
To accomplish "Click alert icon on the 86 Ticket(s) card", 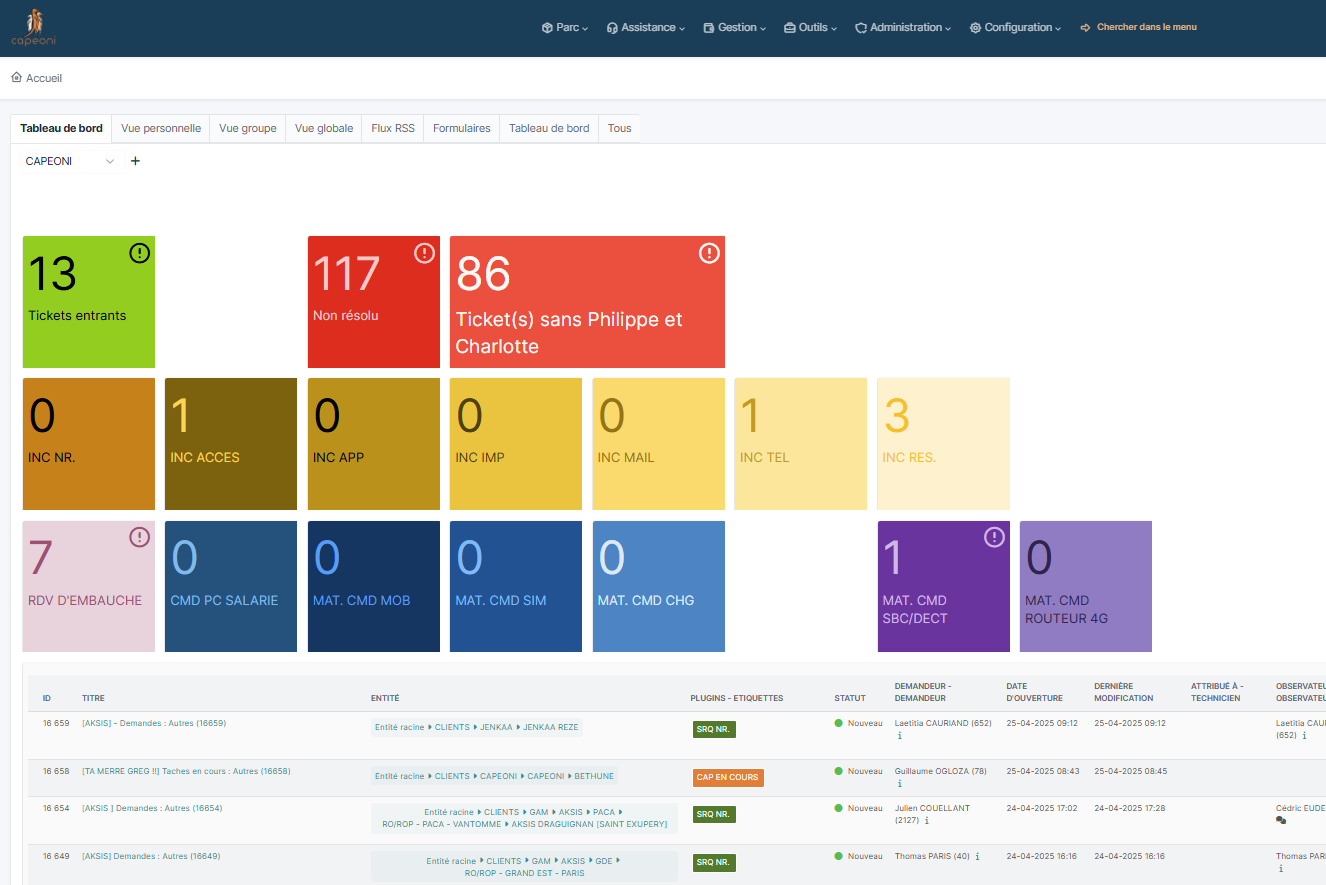I will coord(709,253).
